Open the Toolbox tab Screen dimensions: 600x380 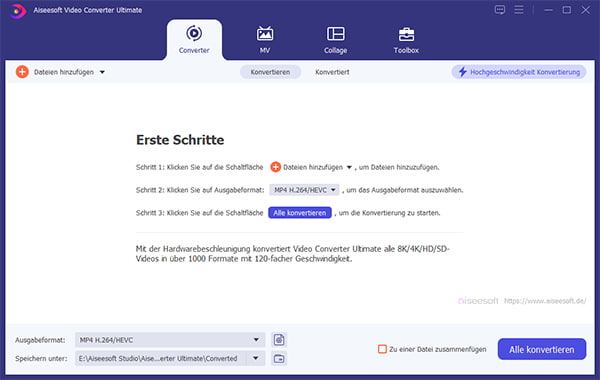[x=406, y=40]
